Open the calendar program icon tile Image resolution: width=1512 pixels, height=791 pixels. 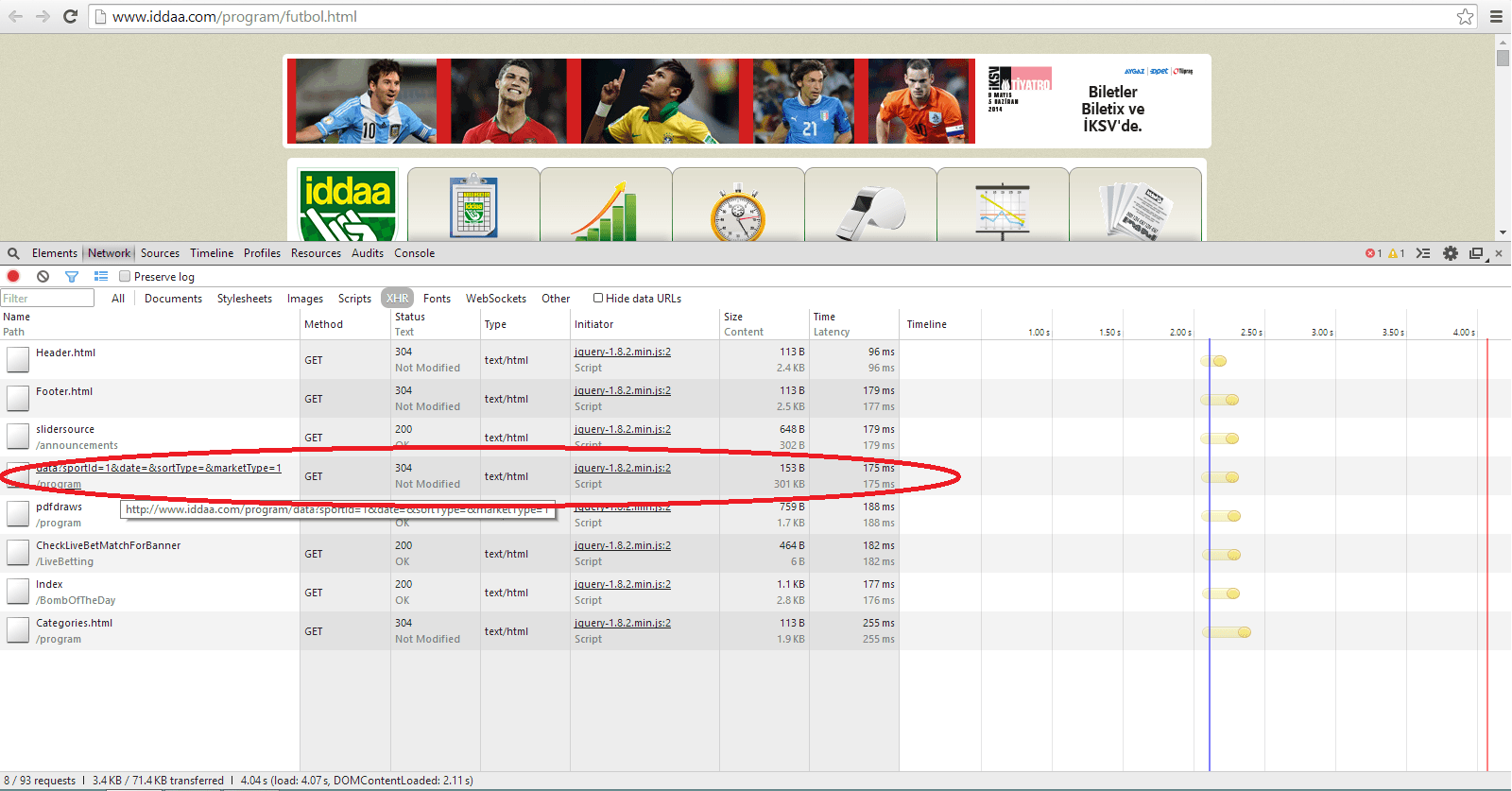pyautogui.click(x=474, y=204)
